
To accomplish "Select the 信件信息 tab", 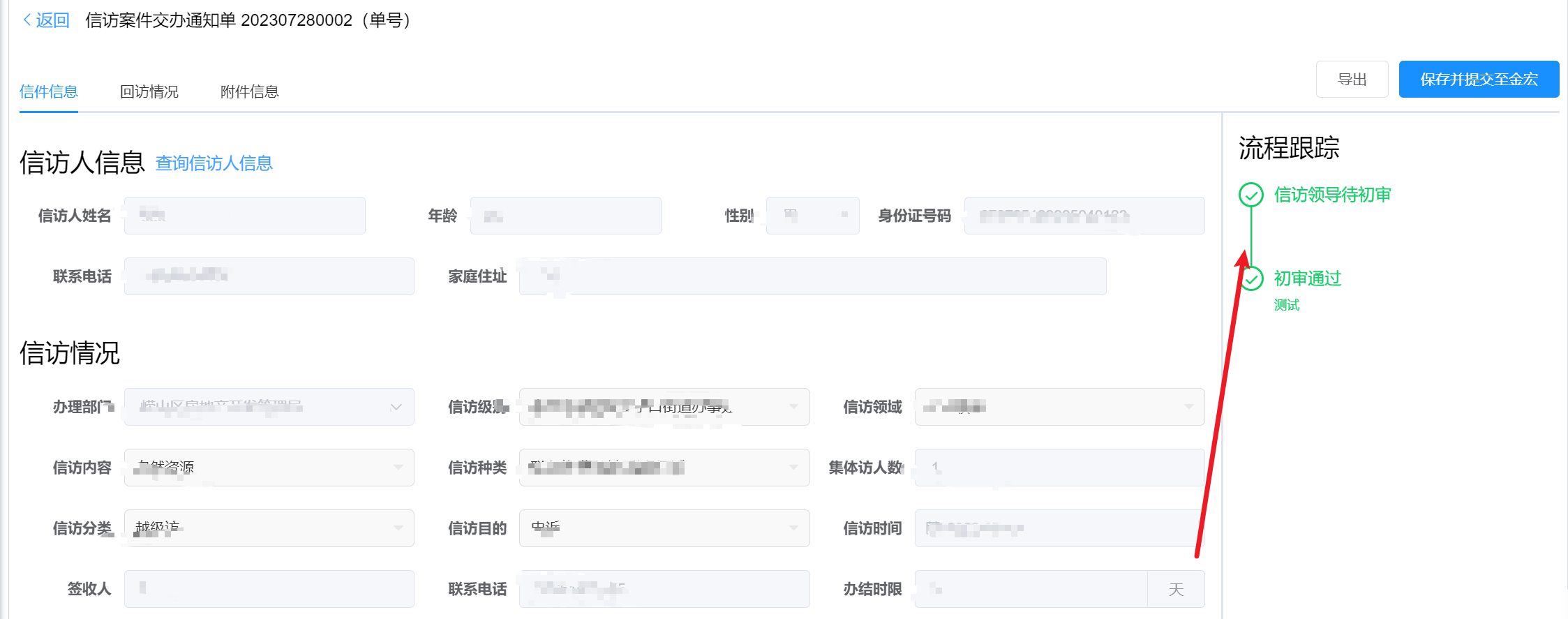I will (49, 91).
